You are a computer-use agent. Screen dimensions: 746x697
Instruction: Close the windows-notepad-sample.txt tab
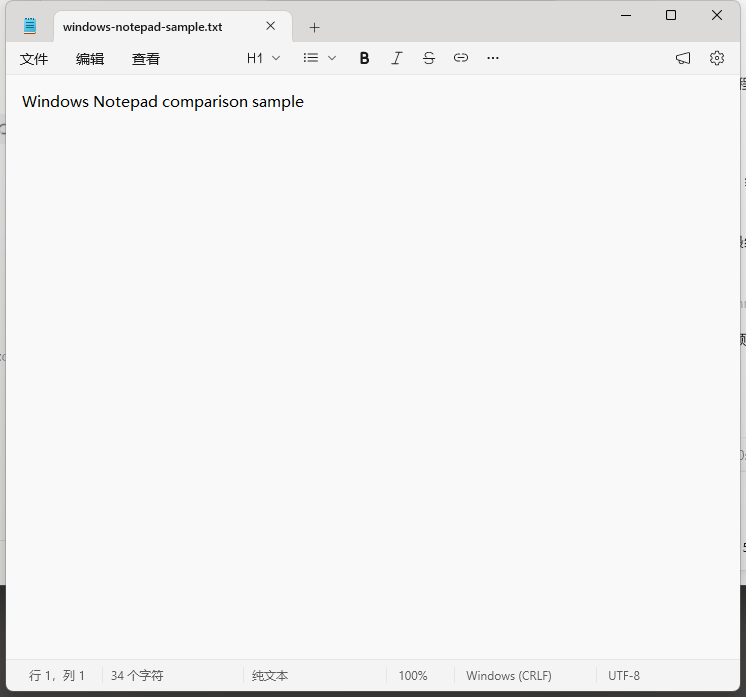tap(271, 26)
